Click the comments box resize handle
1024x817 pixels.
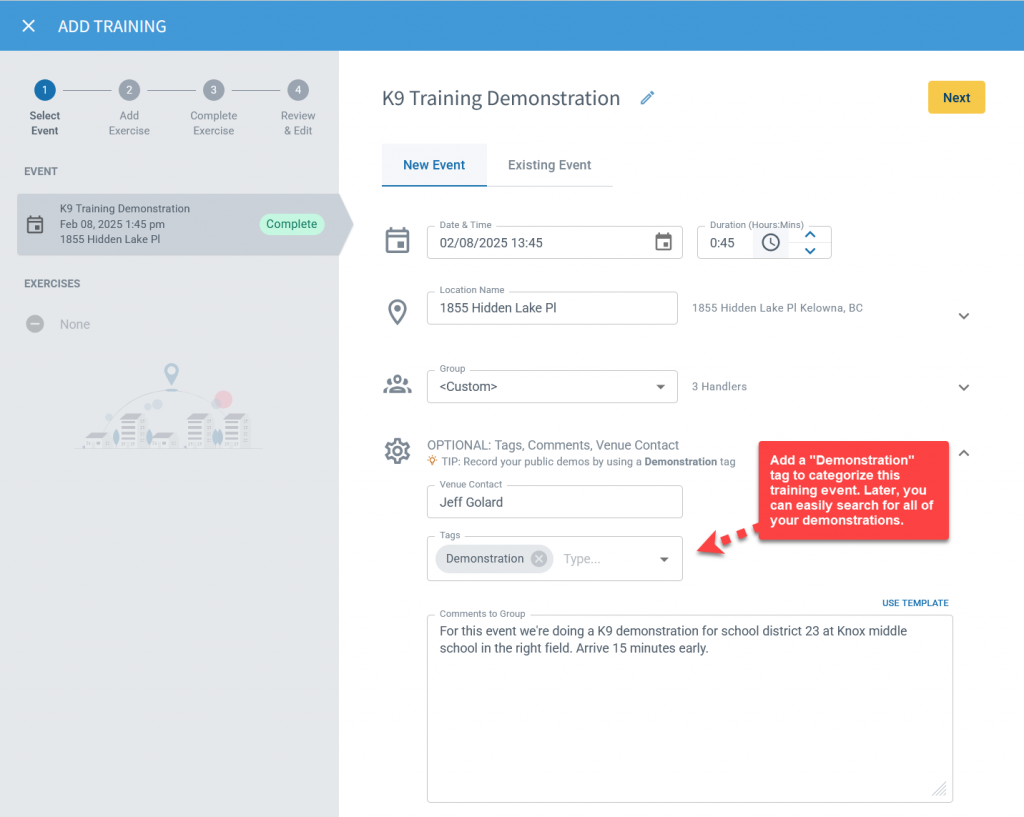point(939,789)
